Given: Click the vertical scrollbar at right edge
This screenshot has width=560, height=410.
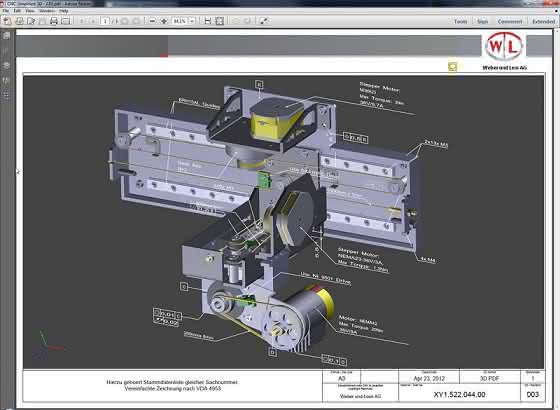Looking at the screenshot, I should (556, 218).
